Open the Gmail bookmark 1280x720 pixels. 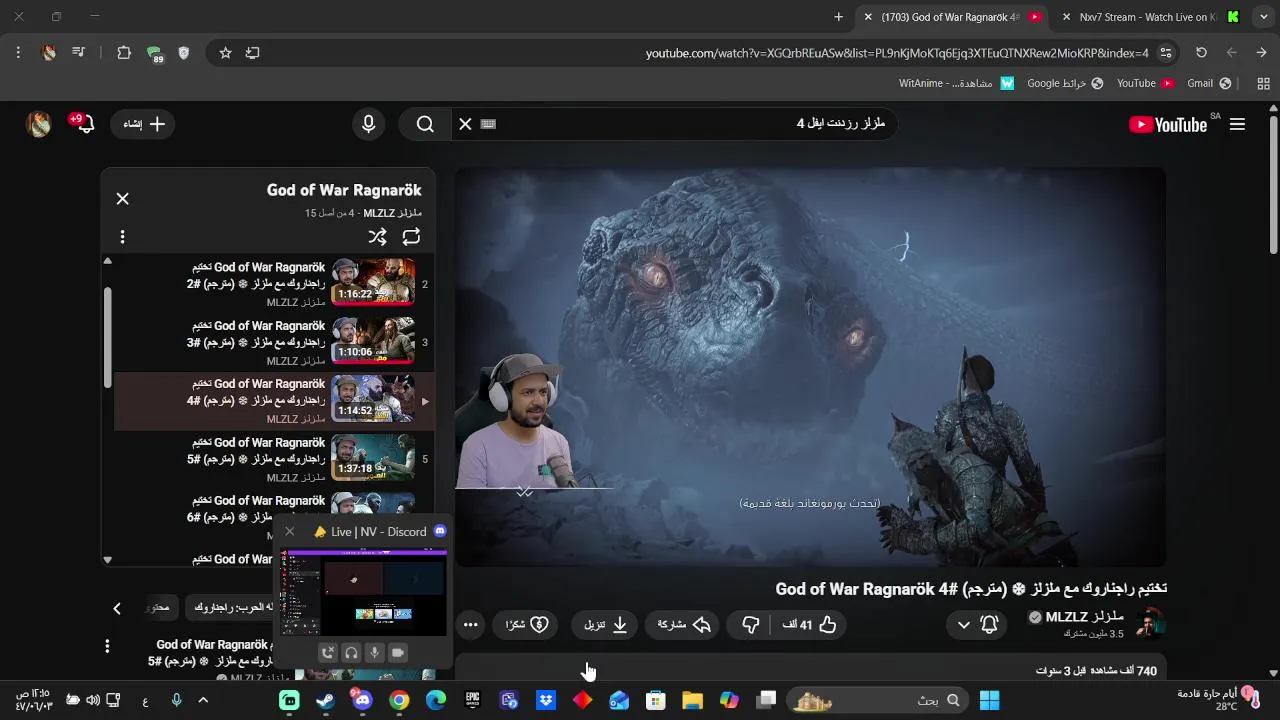coord(1209,83)
